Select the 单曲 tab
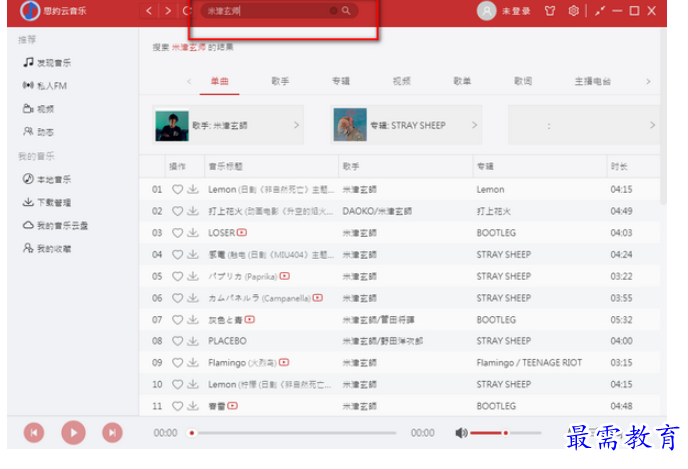The height and width of the screenshot is (469, 688). coord(219,81)
